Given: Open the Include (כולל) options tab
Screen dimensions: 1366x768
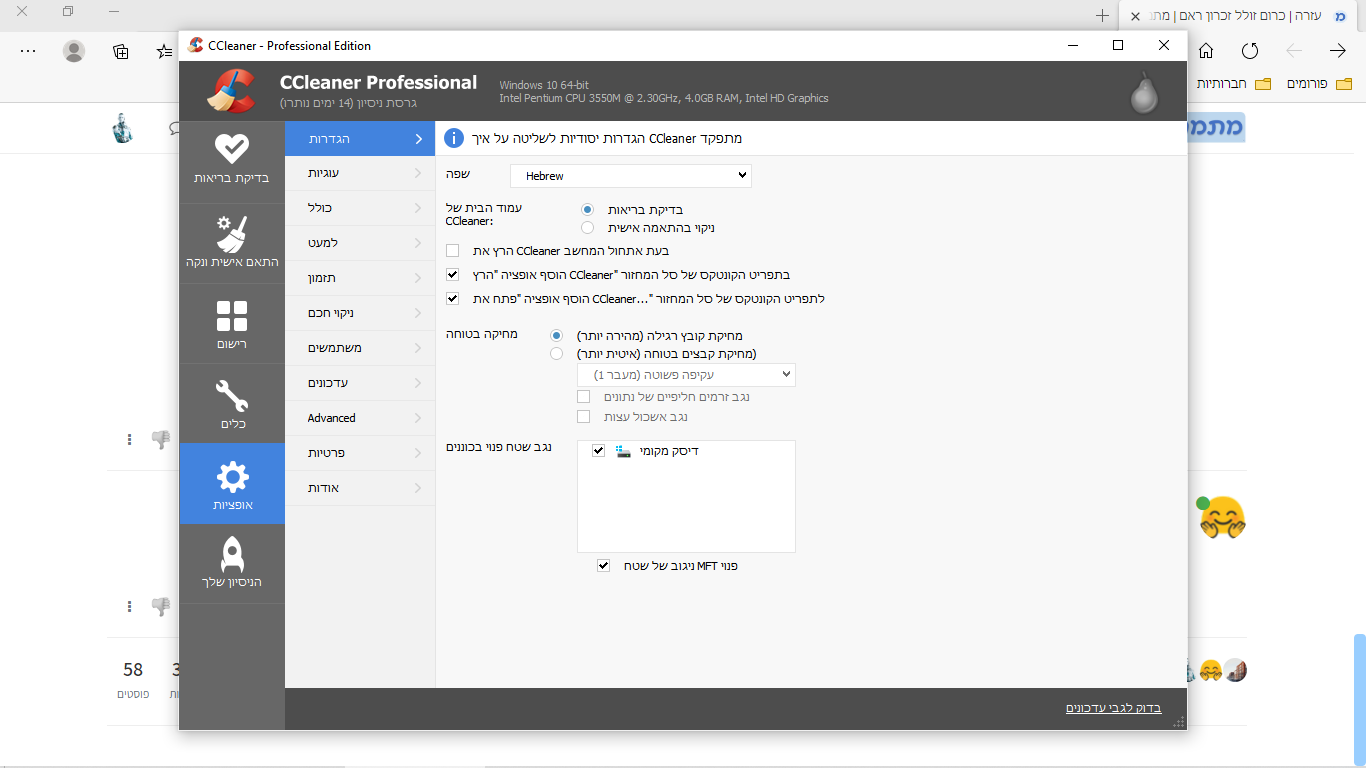Looking at the screenshot, I should (x=360, y=208).
